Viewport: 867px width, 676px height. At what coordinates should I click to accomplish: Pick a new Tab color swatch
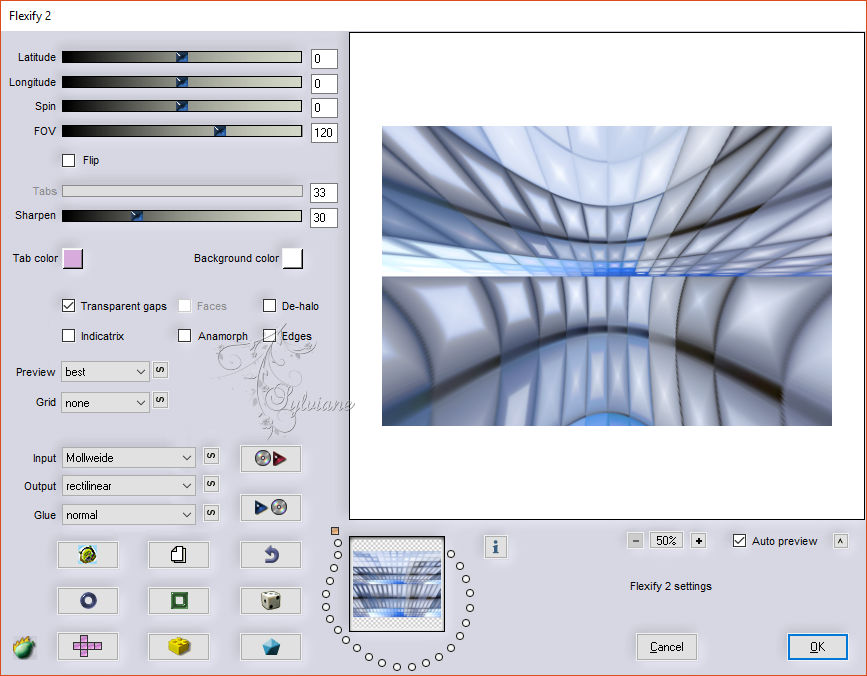73,258
